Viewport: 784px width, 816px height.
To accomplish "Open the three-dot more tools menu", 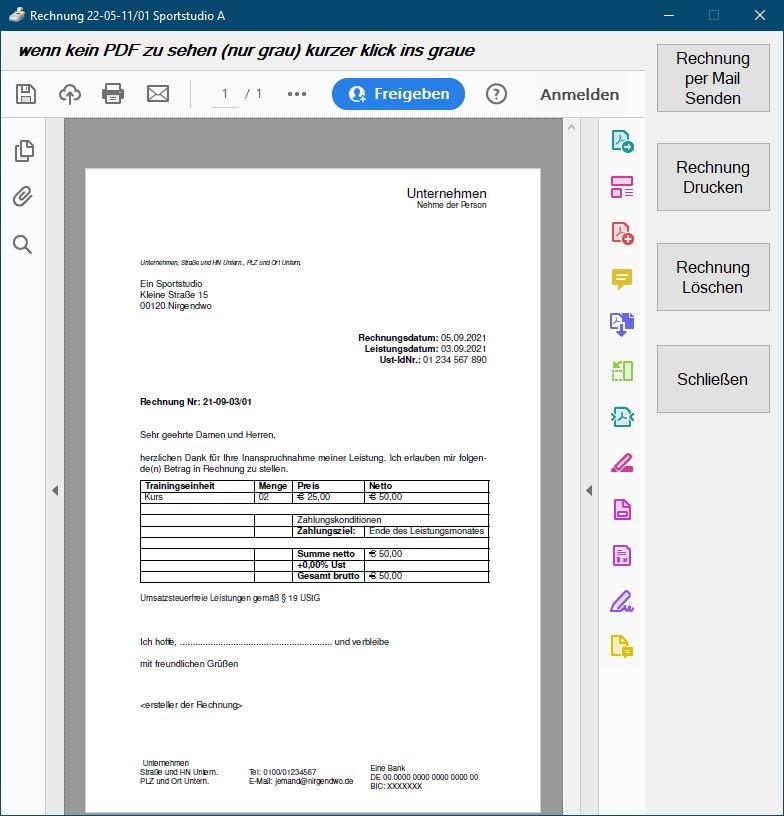I will (297, 94).
